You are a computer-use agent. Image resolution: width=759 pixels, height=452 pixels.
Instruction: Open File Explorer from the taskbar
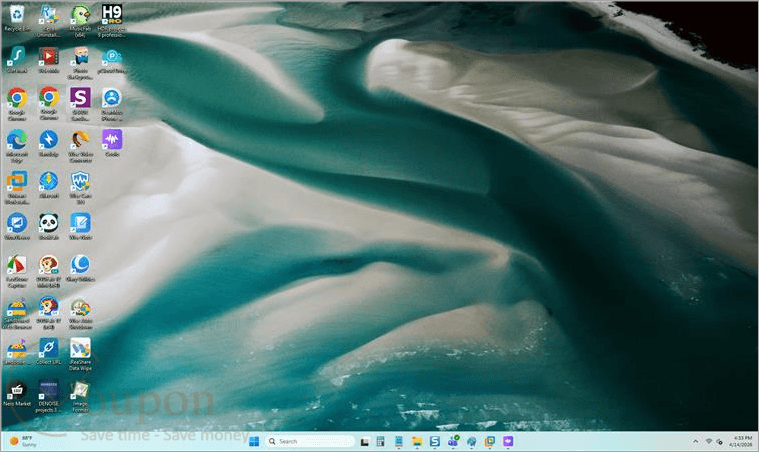pos(417,441)
